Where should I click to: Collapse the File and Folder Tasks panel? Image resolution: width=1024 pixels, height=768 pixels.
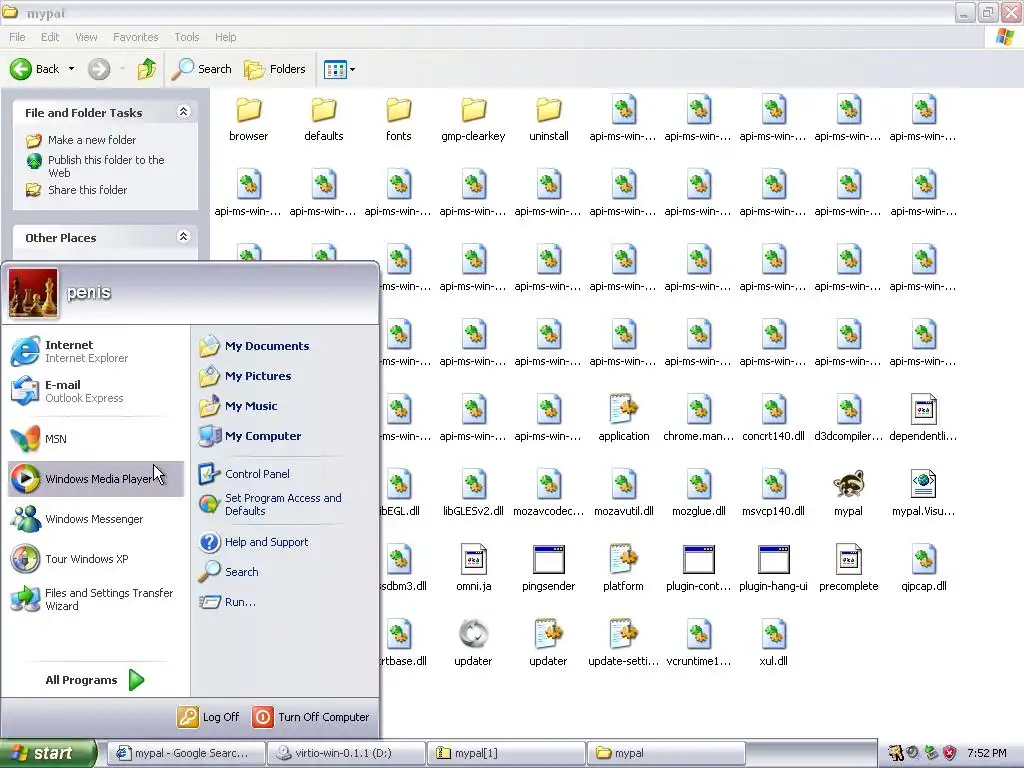pyautogui.click(x=184, y=112)
